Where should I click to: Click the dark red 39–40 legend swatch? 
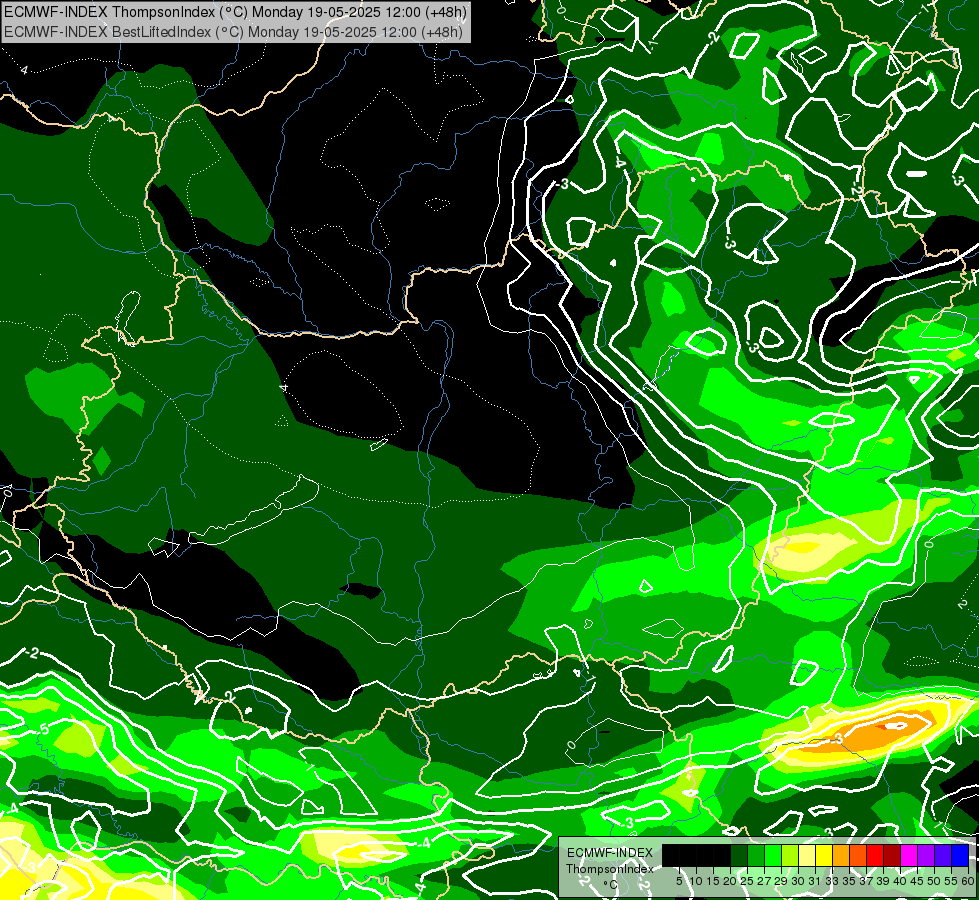(892, 855)
